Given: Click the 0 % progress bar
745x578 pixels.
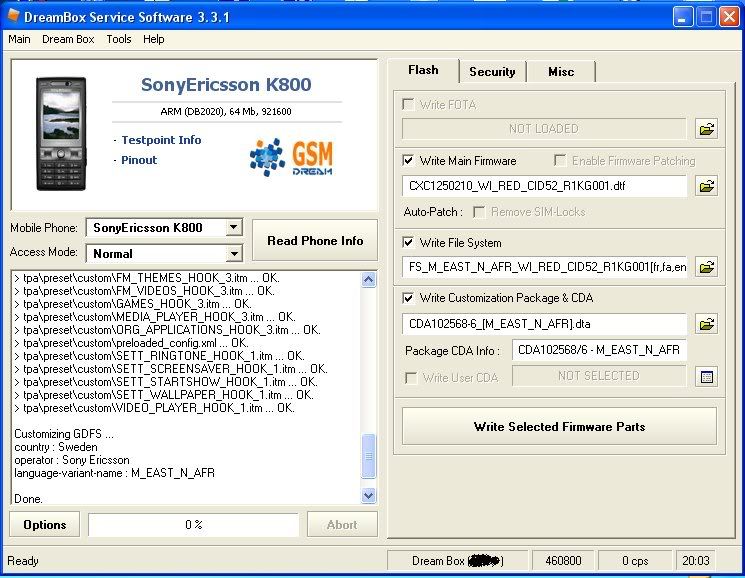Looking at the screenshot, I should tap(193, 525).
